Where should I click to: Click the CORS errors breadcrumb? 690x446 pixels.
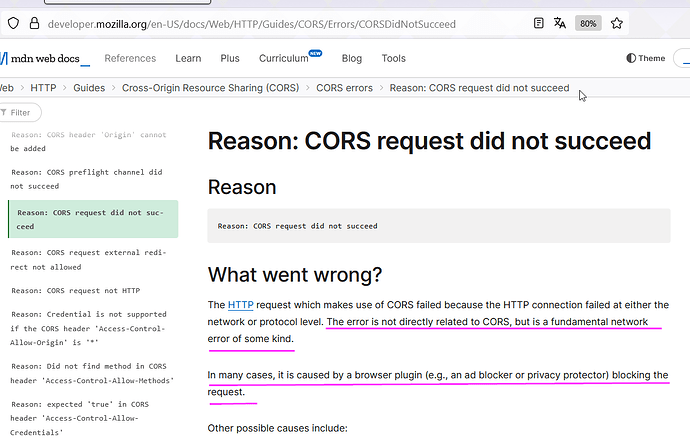pos(344,88)
